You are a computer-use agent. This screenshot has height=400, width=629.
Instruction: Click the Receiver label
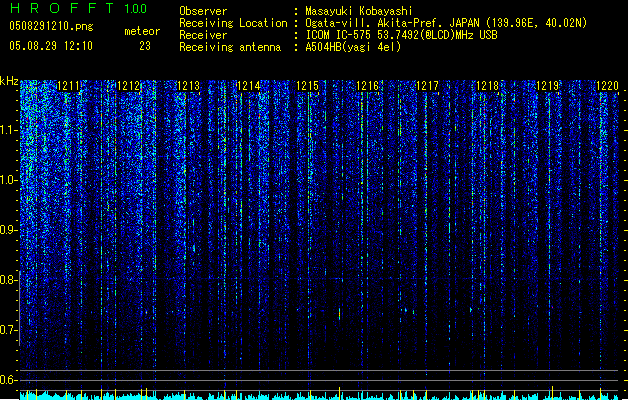203,35
